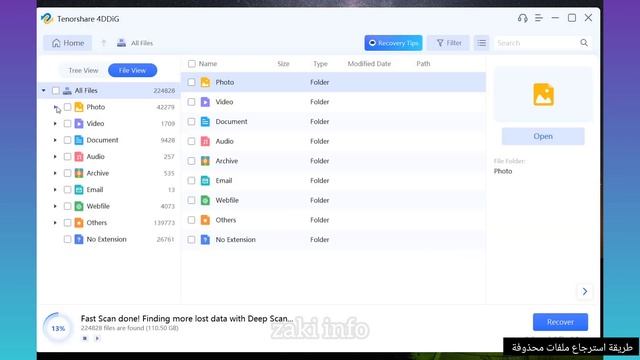Sort by Type column header
This screenshot has width=640, height=360.
(x=320, y=64)
